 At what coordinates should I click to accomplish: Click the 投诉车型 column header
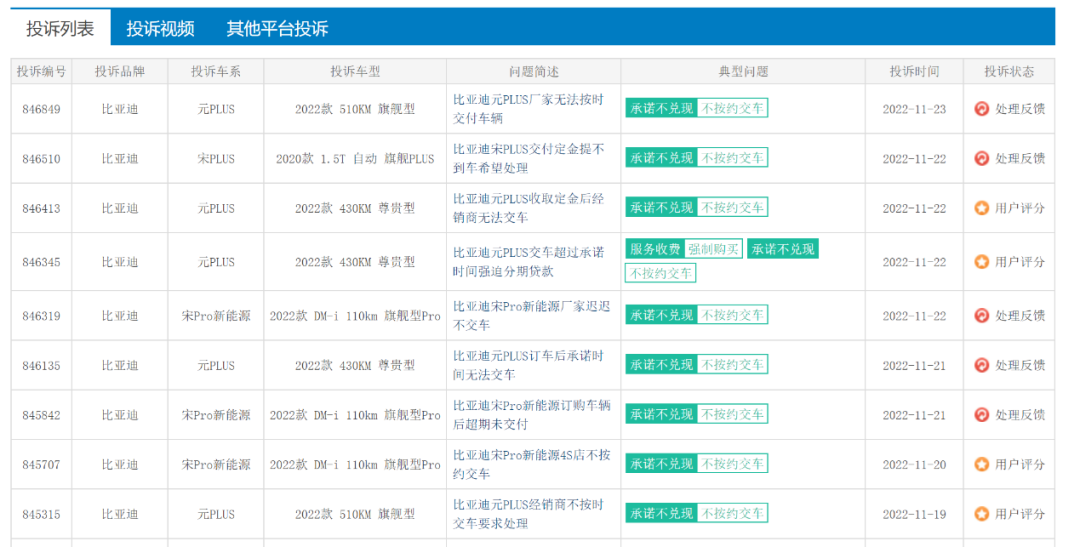[355, 72]
